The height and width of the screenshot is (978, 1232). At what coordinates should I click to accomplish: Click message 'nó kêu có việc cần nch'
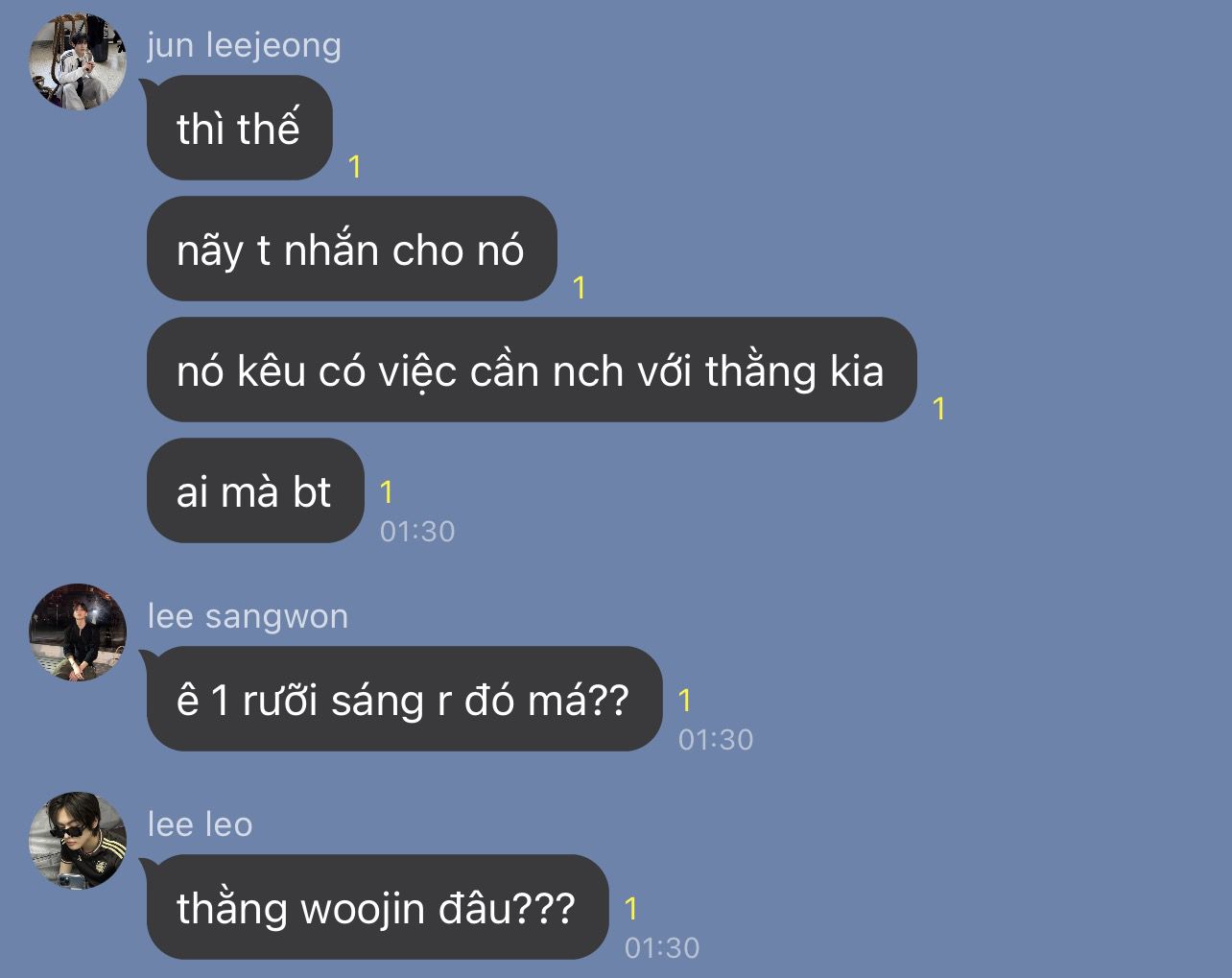[532, 370]
